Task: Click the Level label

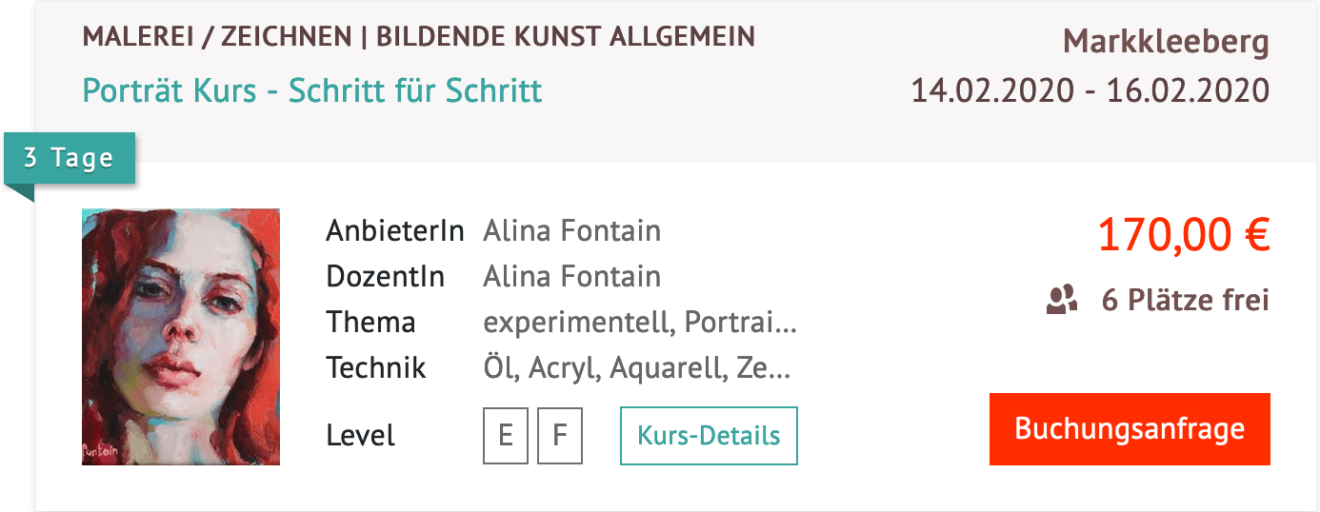Action: (x=361, y=436)
